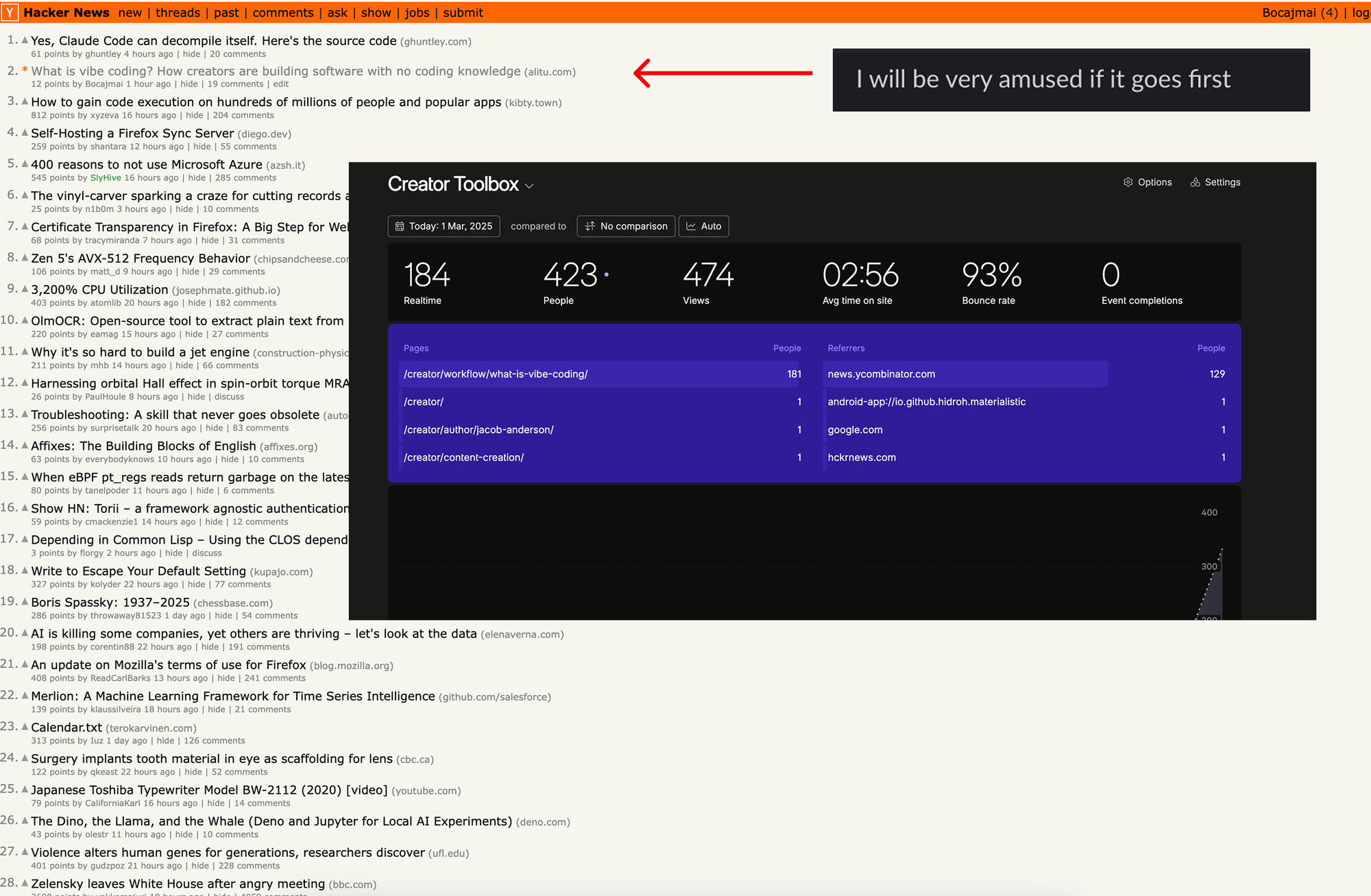
Task: Open the ask section
Action: pos(337,12)
